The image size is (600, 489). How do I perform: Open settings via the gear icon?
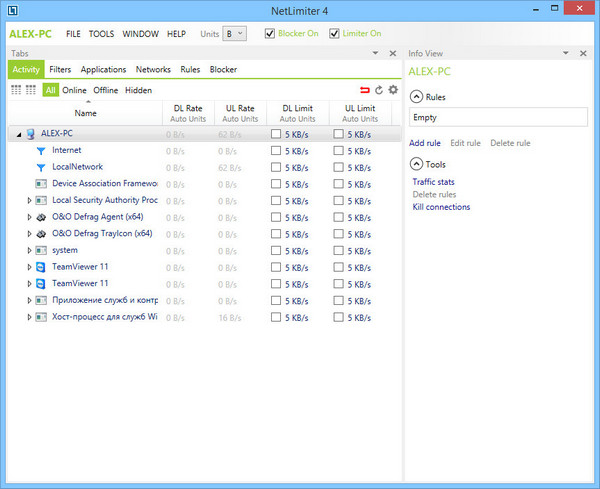(393, 90)
